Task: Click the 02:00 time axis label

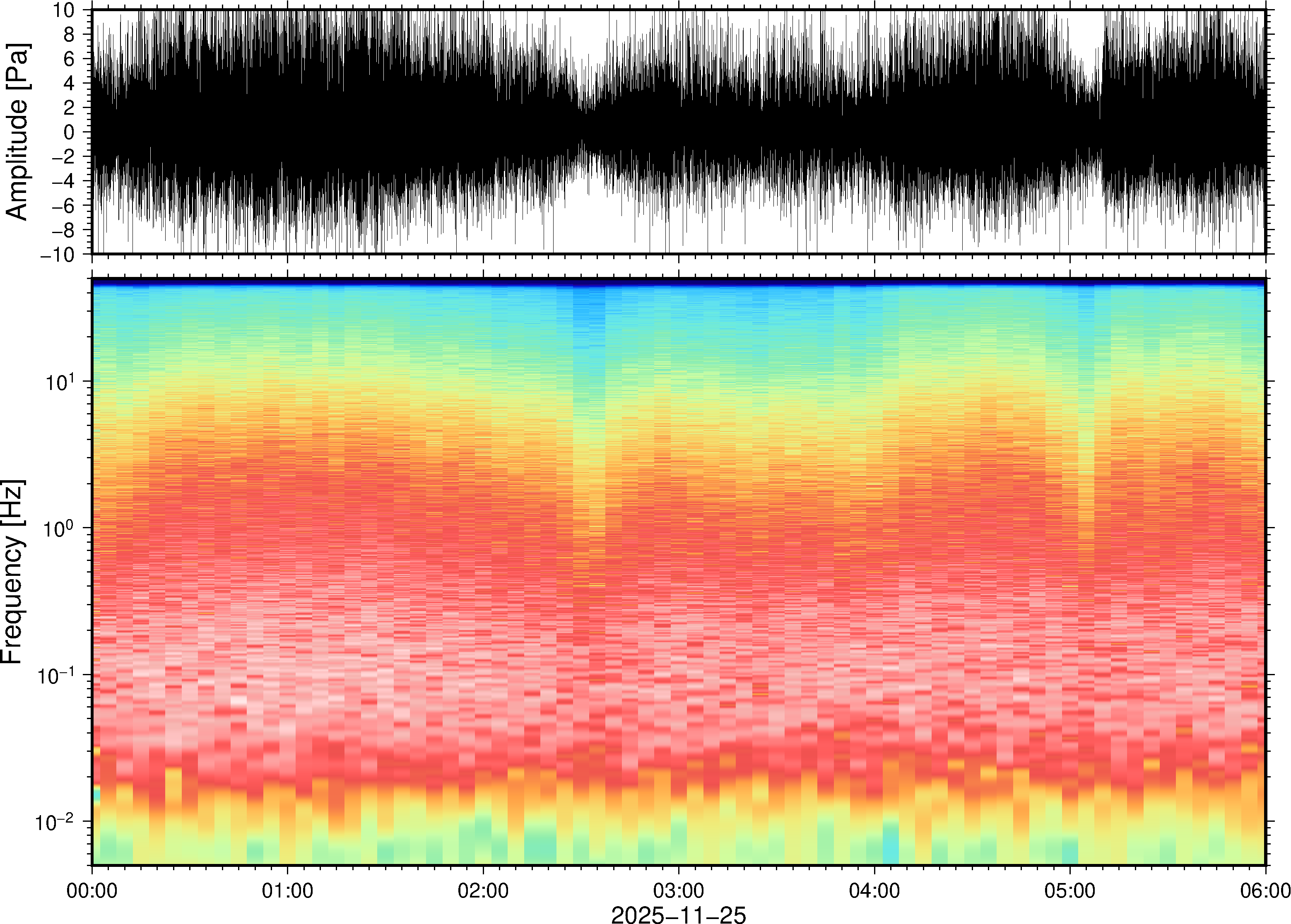Action: click(x=483, y=890)
